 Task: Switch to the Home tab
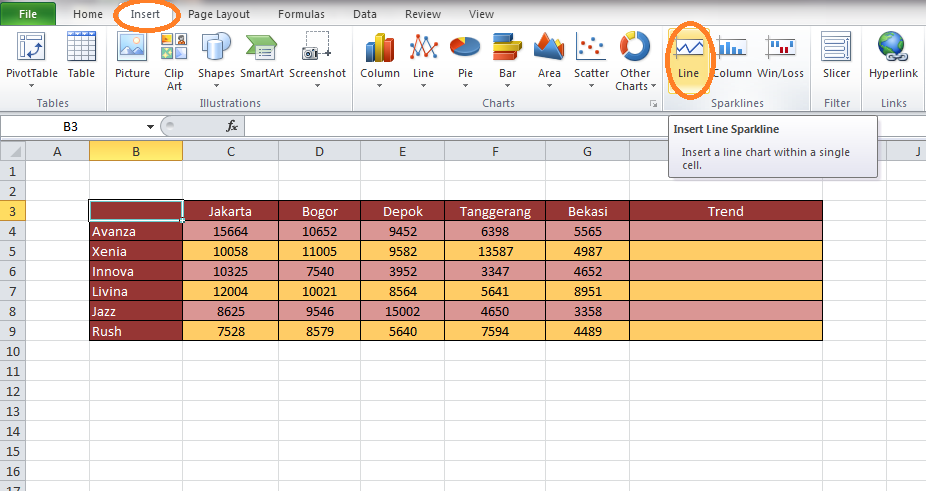pos(87,14)
